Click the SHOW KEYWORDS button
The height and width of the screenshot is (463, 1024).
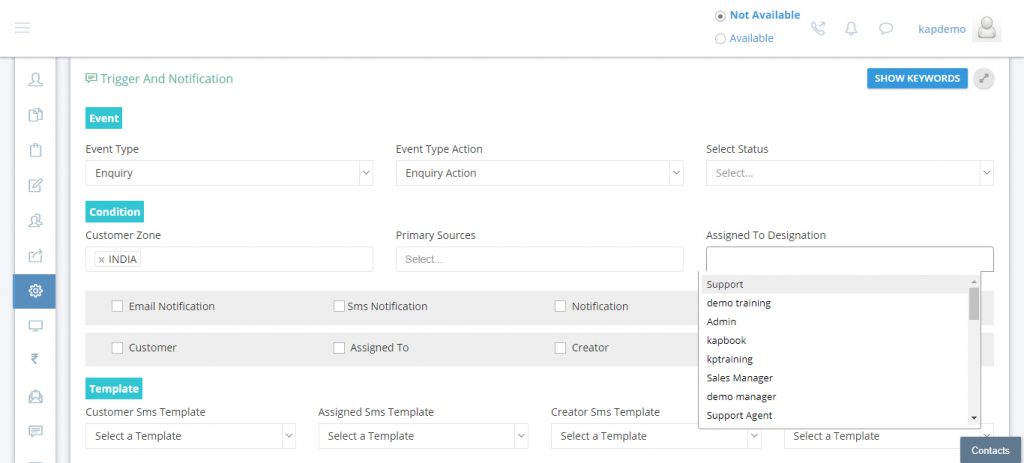[917, 78]
